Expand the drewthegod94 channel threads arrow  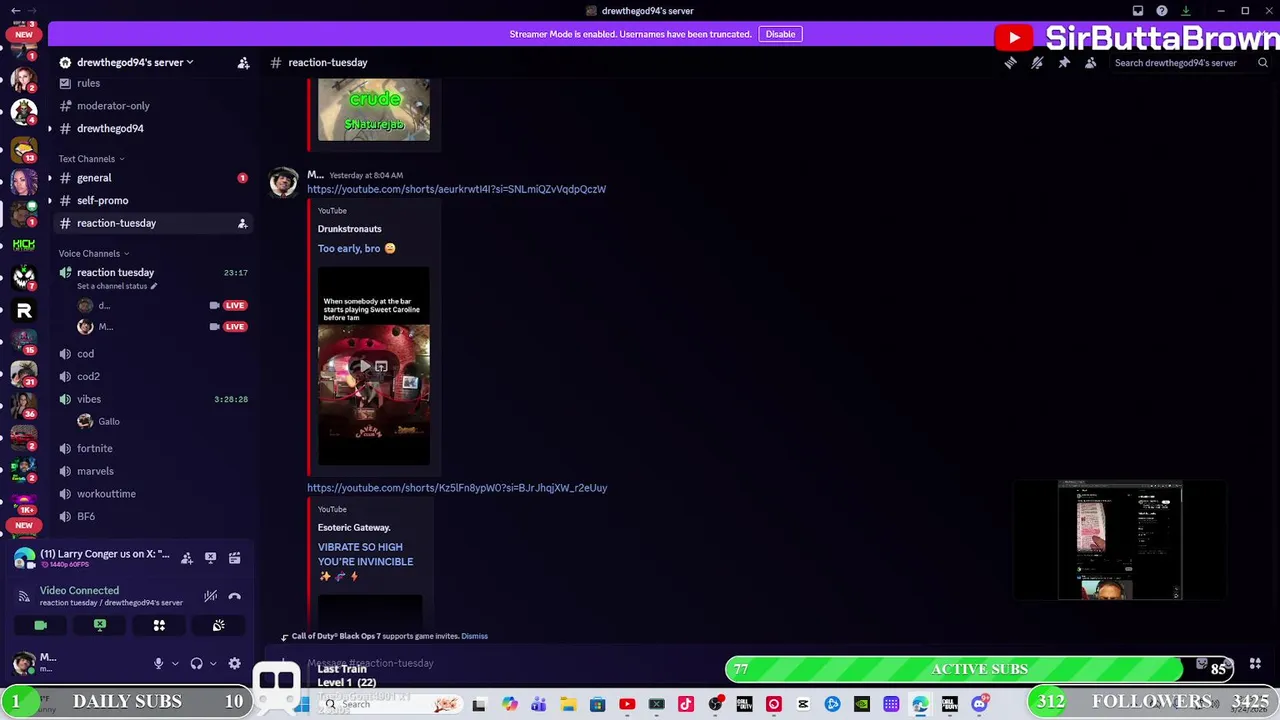coord(50,129)
